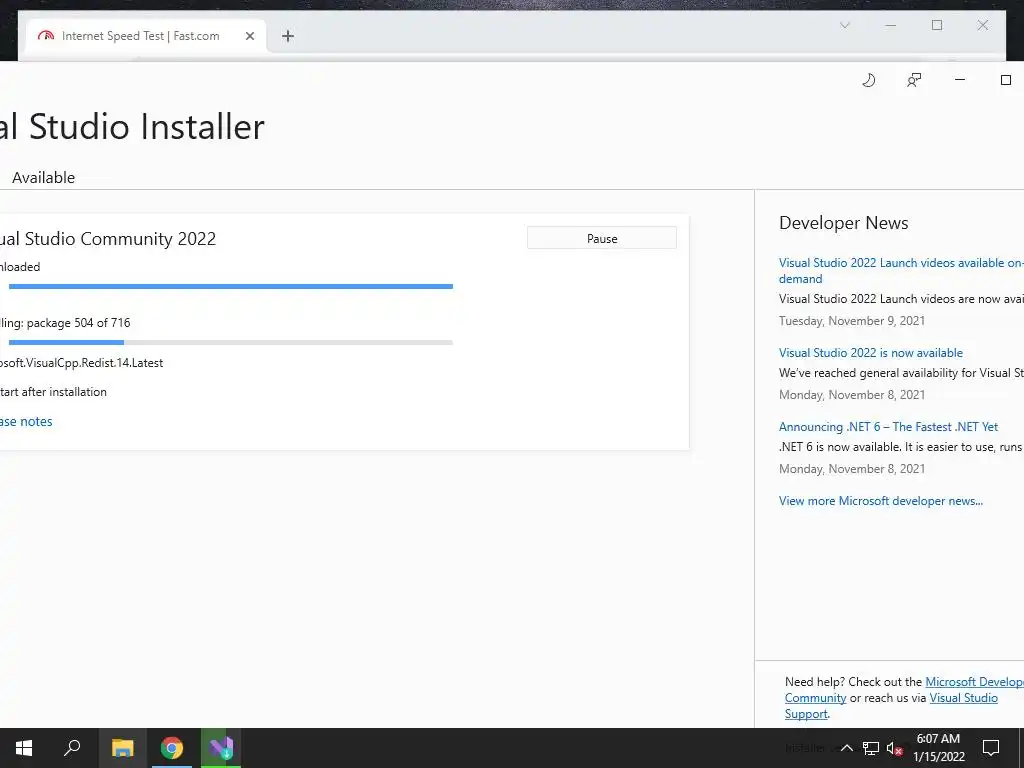1024x768 pixels.
Task: Click Developer News heading
Action: (x=843, y=223)
